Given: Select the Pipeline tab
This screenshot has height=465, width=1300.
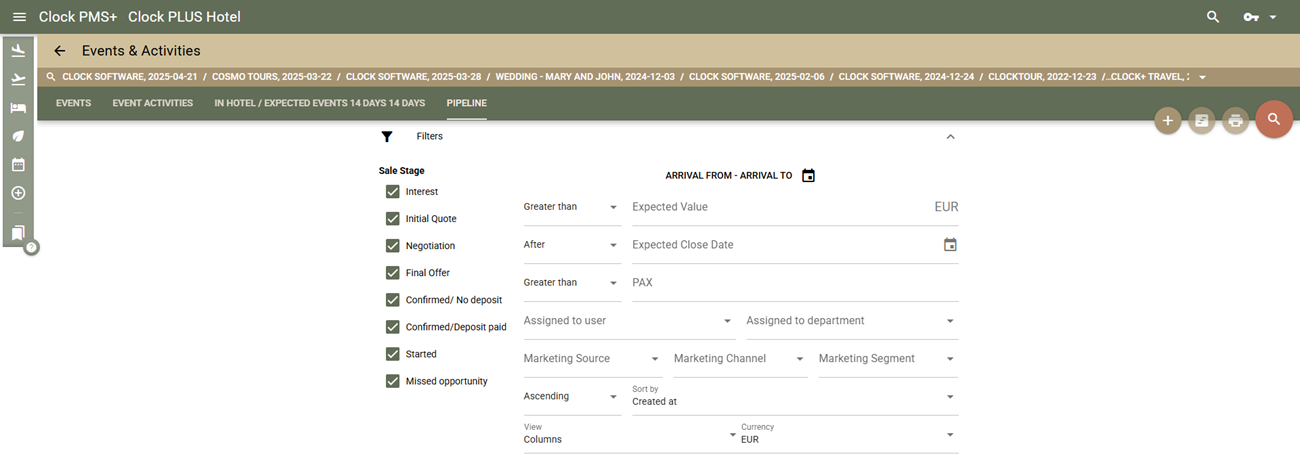Looking at the screenshot, I should tap(467, 103).
